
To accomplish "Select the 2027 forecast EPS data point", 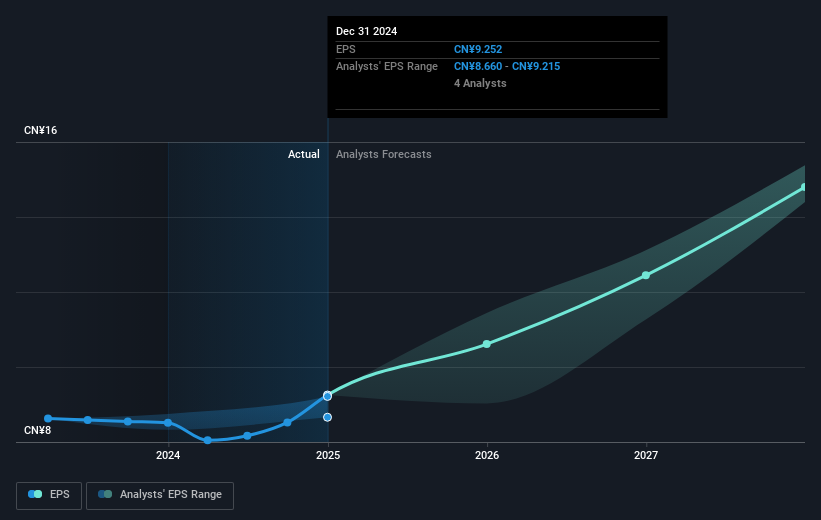I will (x=646, y=275).
